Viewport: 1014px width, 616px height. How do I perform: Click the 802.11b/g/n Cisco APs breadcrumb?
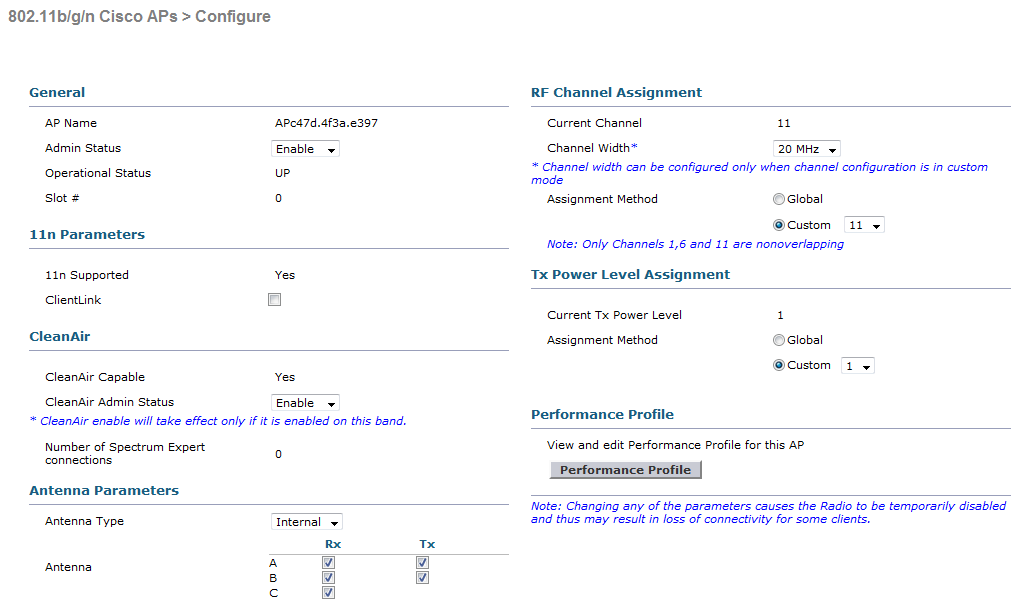[92, 16]
